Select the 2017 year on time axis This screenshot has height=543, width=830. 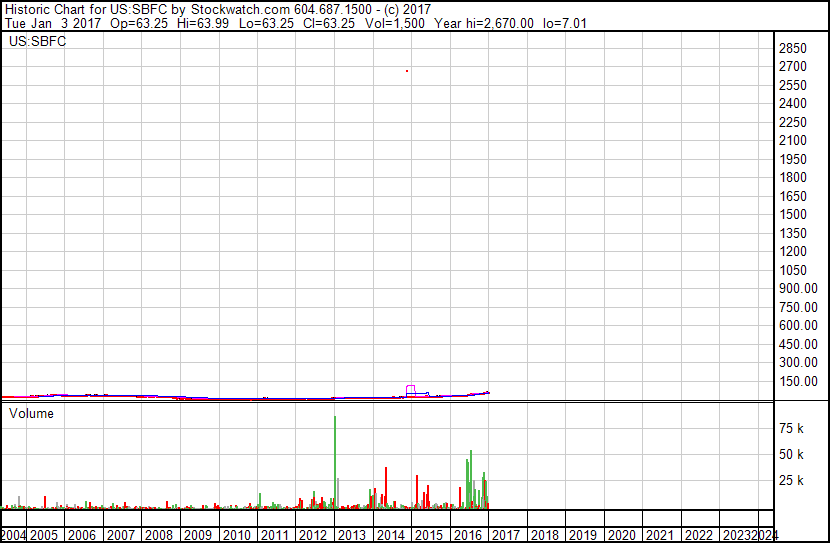(x=506, y=535)
